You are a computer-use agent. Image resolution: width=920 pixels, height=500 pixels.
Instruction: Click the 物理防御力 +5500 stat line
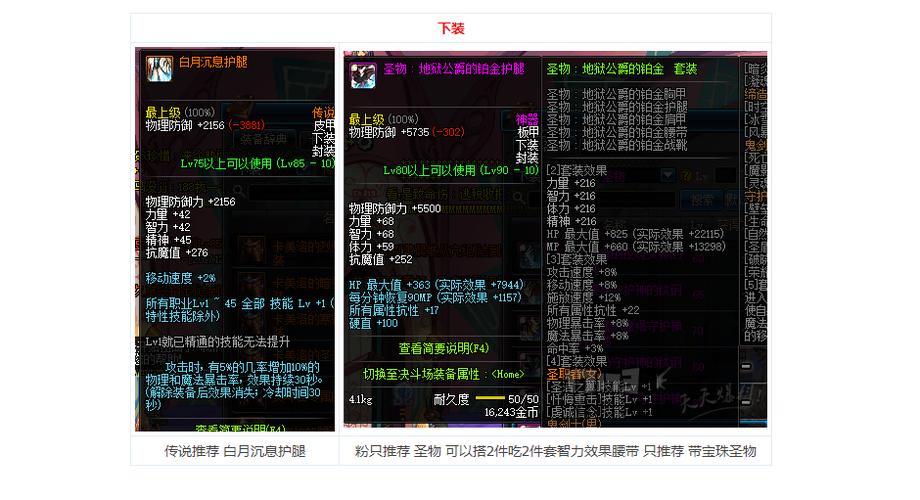[x=395, y=208]
